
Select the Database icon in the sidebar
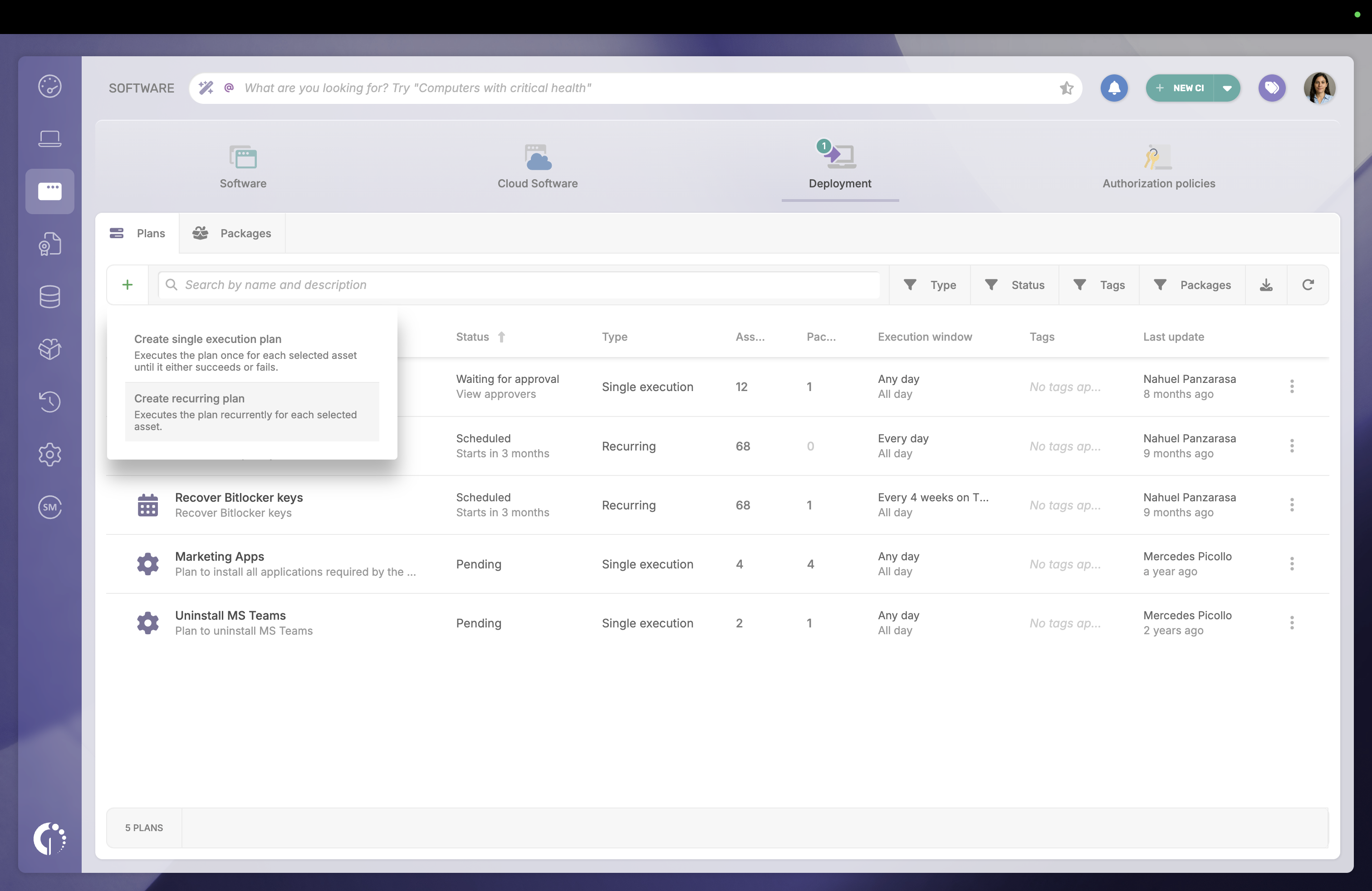click(x=50, y=297)
